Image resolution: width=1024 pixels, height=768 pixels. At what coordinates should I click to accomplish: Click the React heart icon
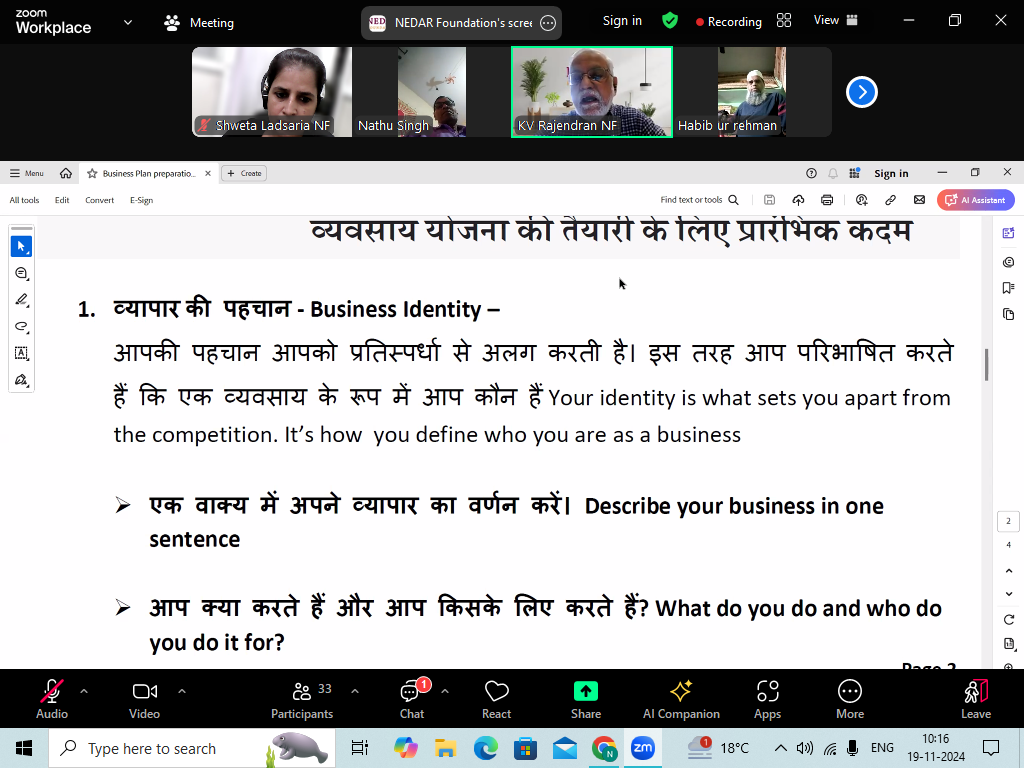(x=496, y=699)
